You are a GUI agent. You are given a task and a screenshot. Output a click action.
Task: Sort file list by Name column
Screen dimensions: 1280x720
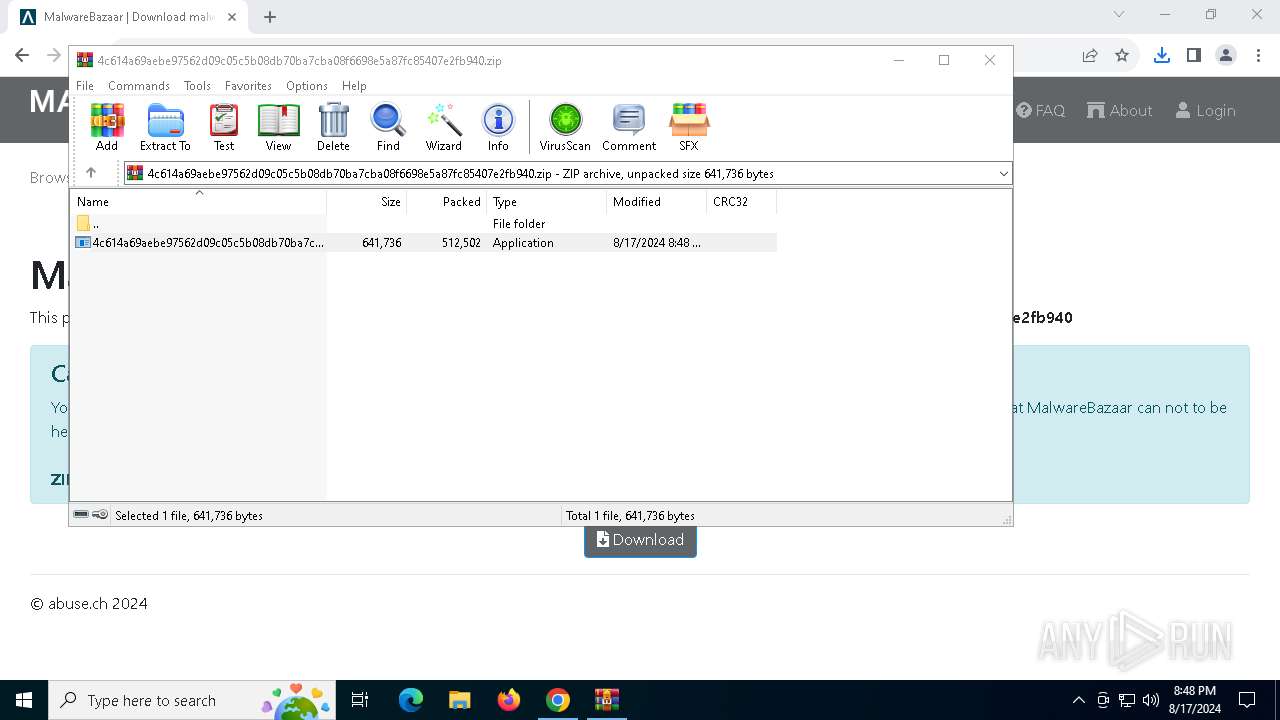pos(198,201)
